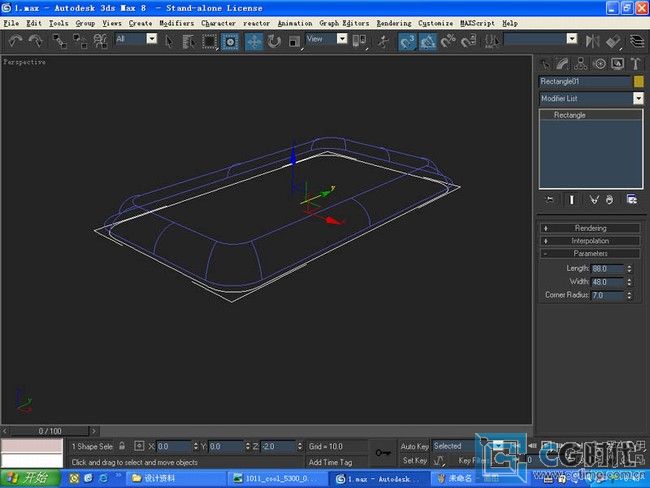The width and height of the screenshot is (650, 488).
Task: Click the Pin Stack icon under modifier stack
Action: (549, 200)
